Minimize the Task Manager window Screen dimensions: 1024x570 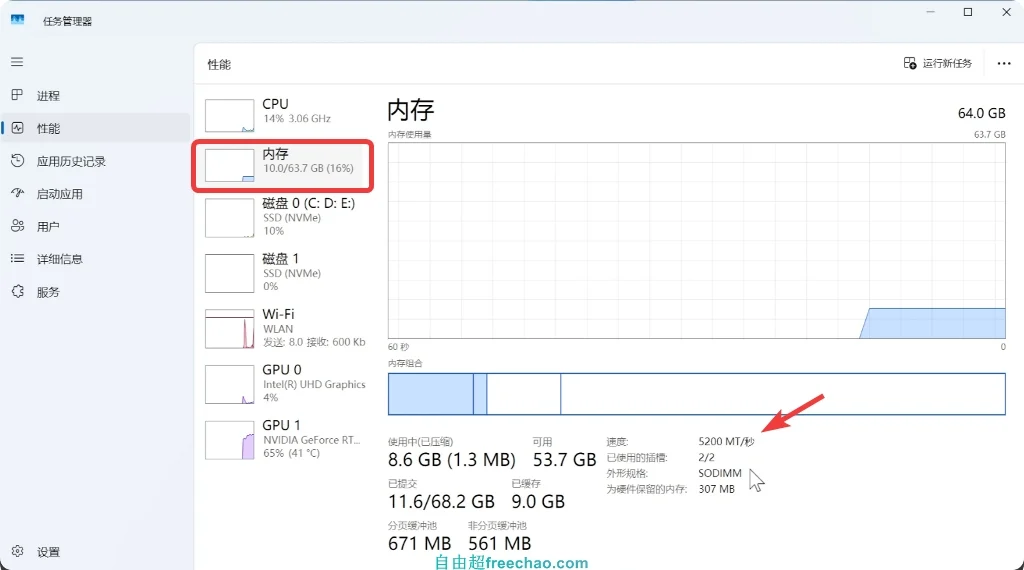[930, 12]
